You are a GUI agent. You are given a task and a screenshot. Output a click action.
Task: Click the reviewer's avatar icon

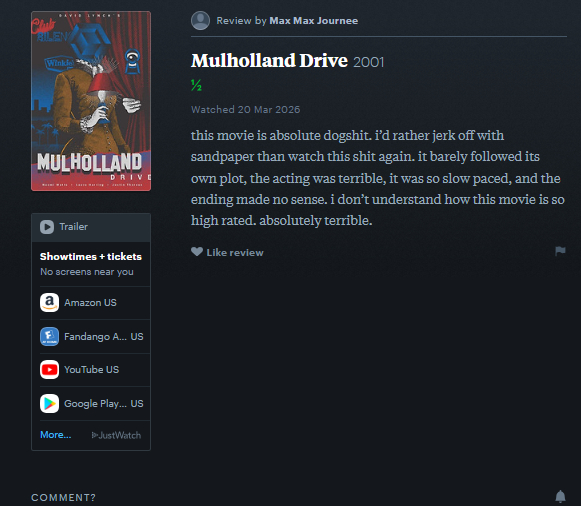pos(200,20)
